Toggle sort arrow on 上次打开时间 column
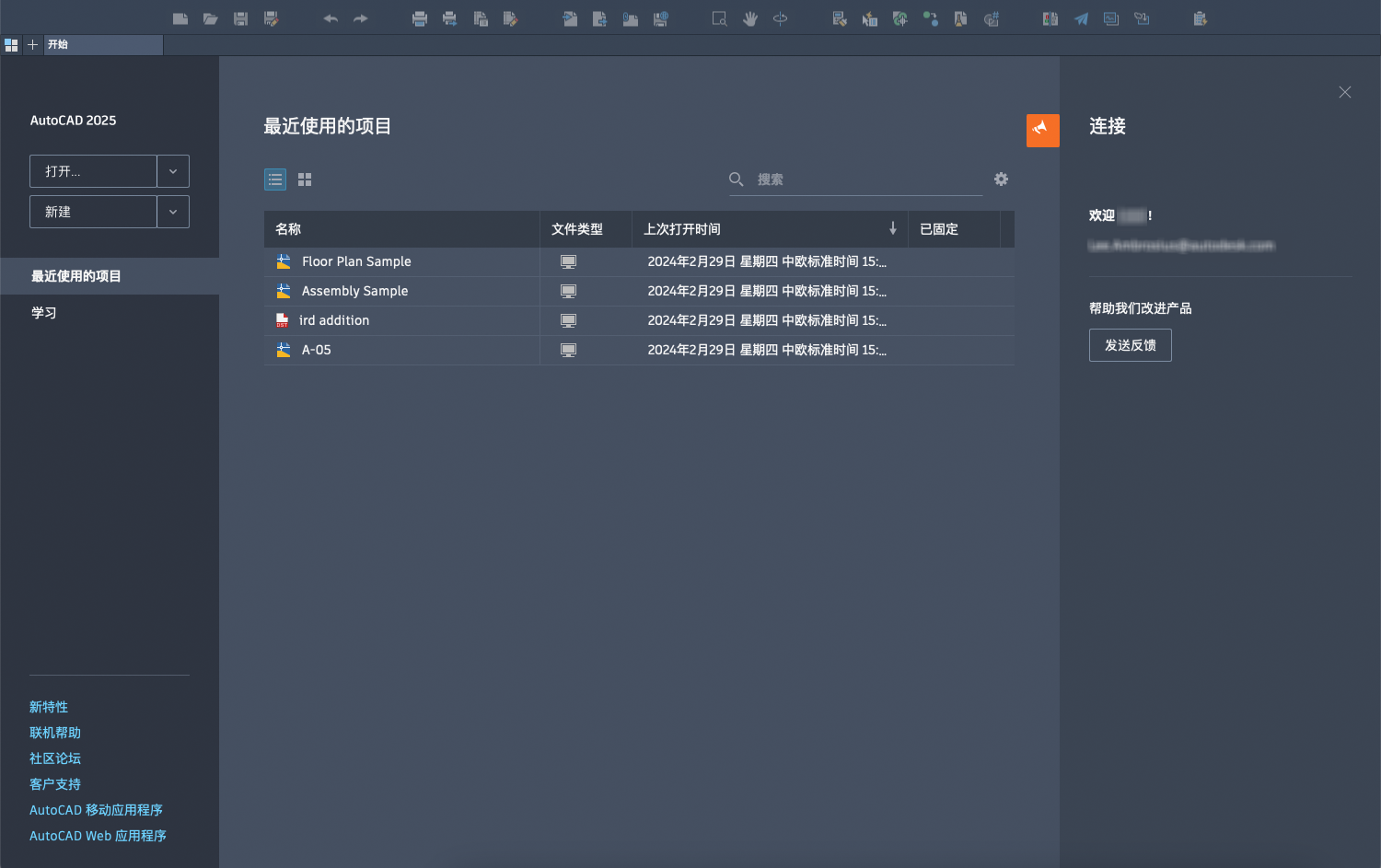Image resolution: width=1381 pixels, height=868 pixels. pos(893,228)
